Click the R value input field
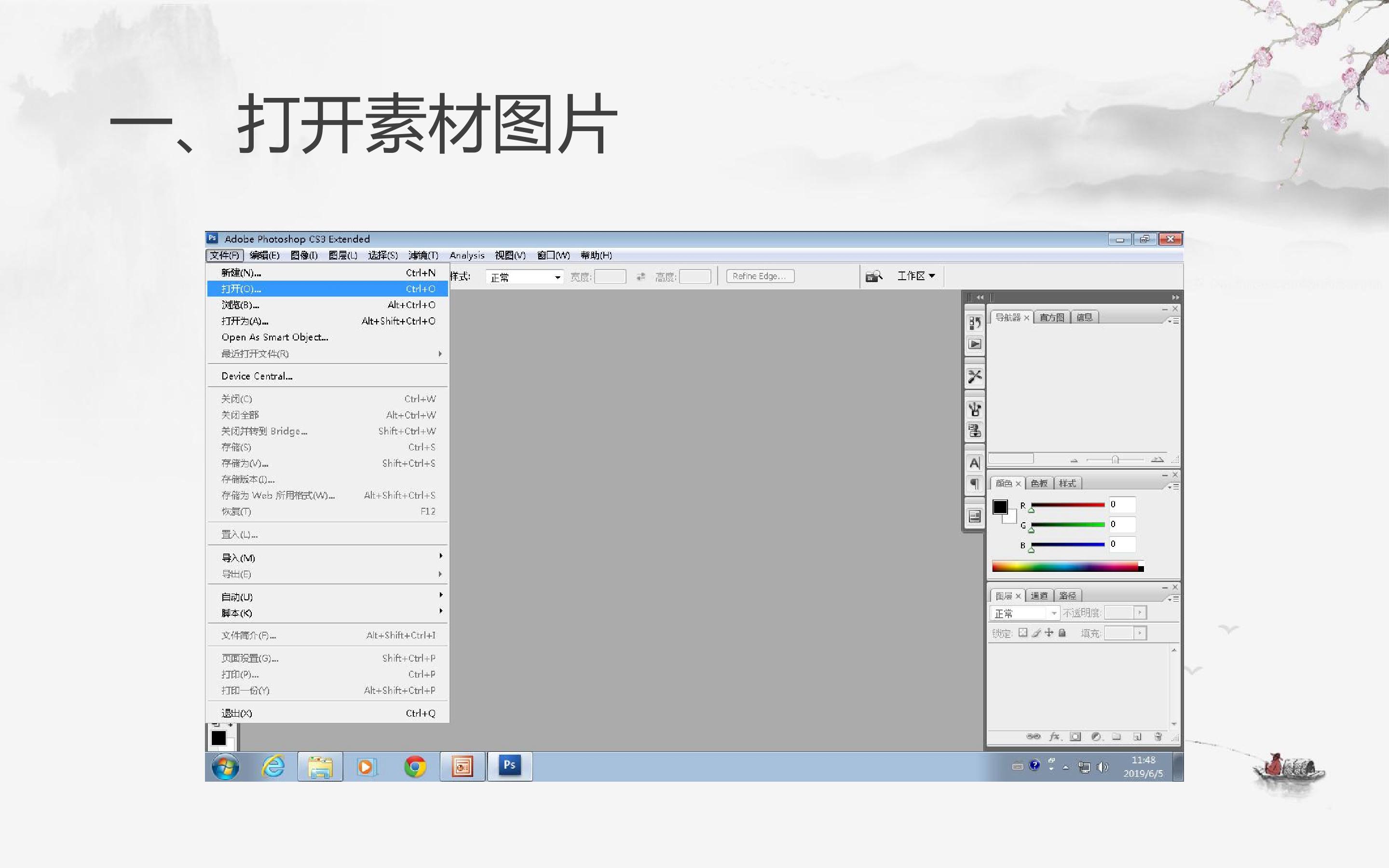 (x=1122, y=504)
